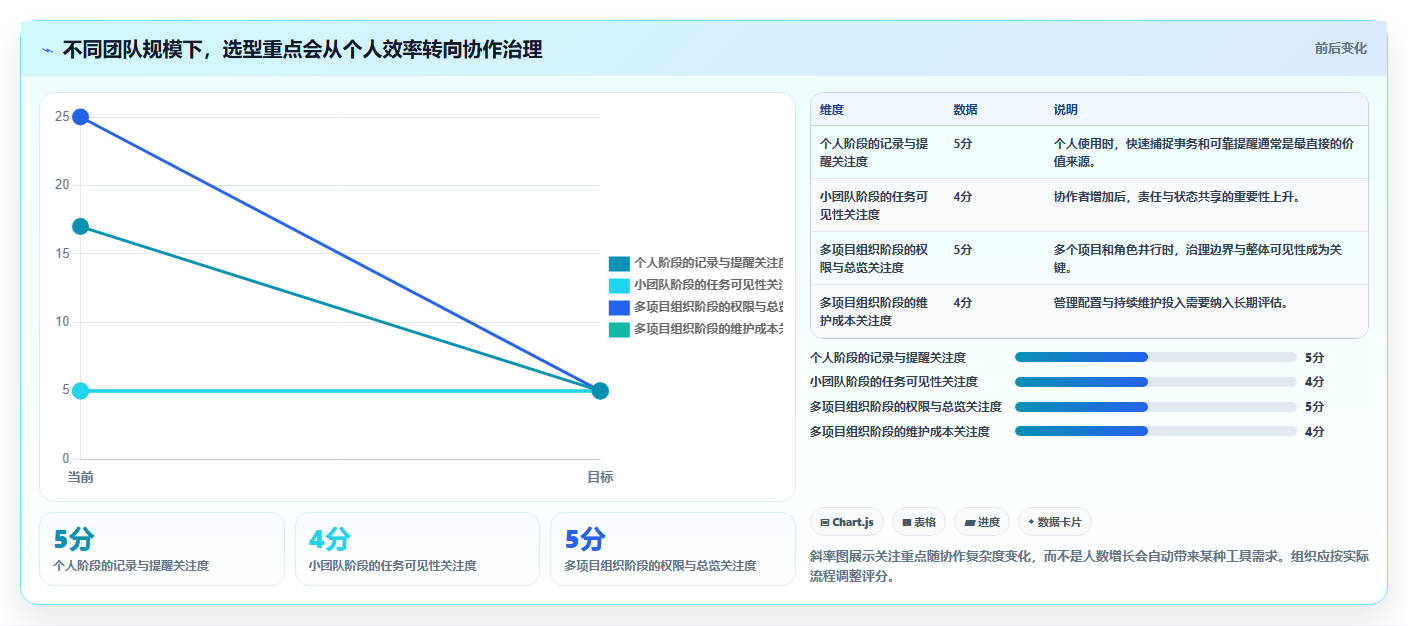Viewport: 1408px width, 626px height.
Task: Click the 当前 x-axis label
Action: tap(81, 477)
